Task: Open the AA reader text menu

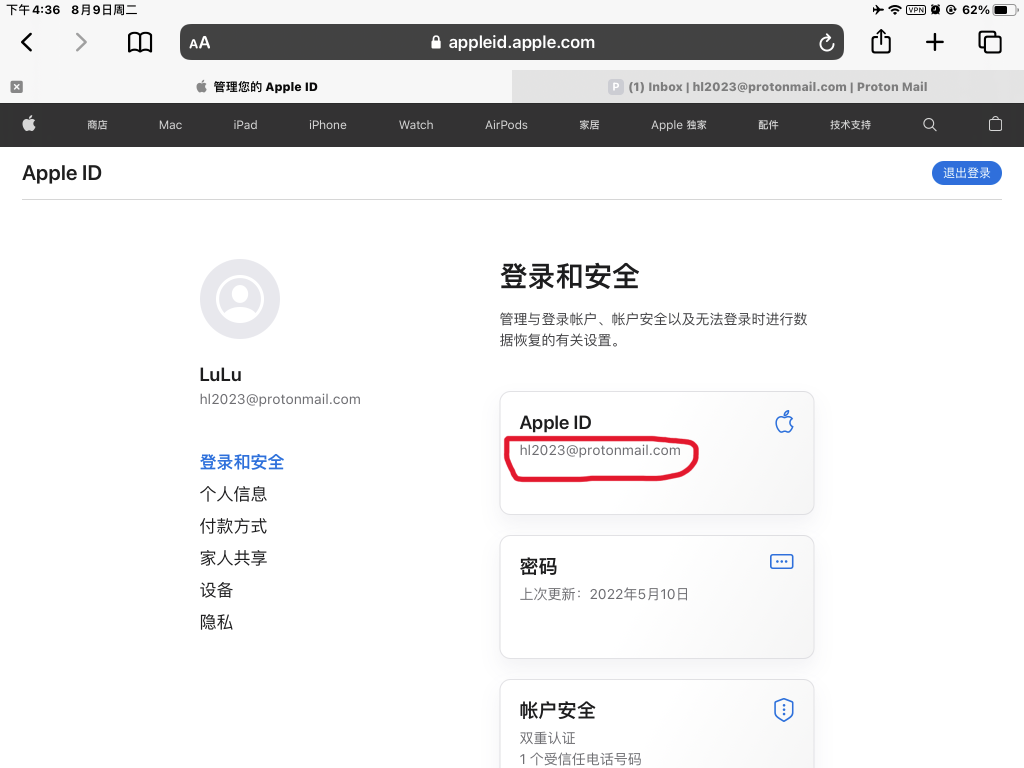Action: (x=200, y=43)
